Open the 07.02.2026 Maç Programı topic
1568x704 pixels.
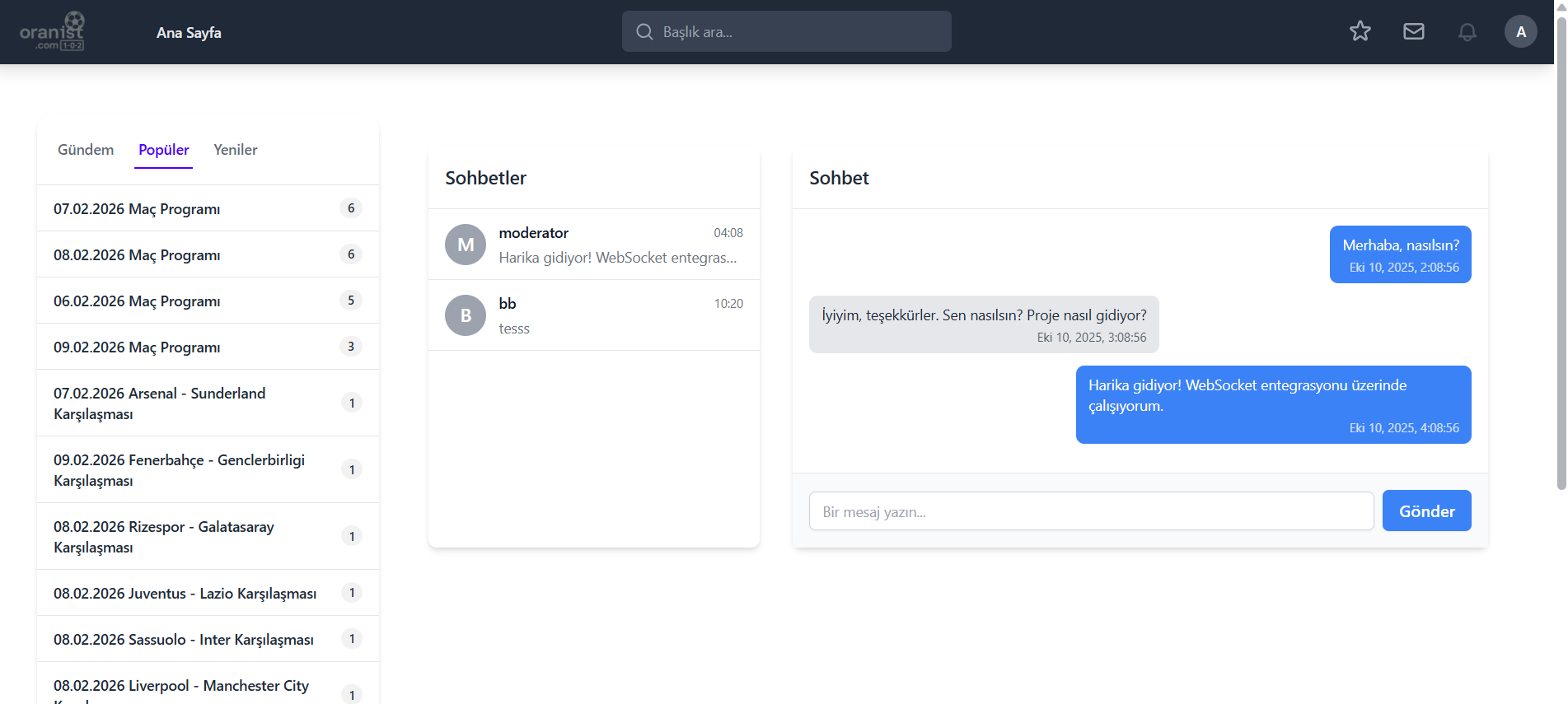(x=137, y=209)
